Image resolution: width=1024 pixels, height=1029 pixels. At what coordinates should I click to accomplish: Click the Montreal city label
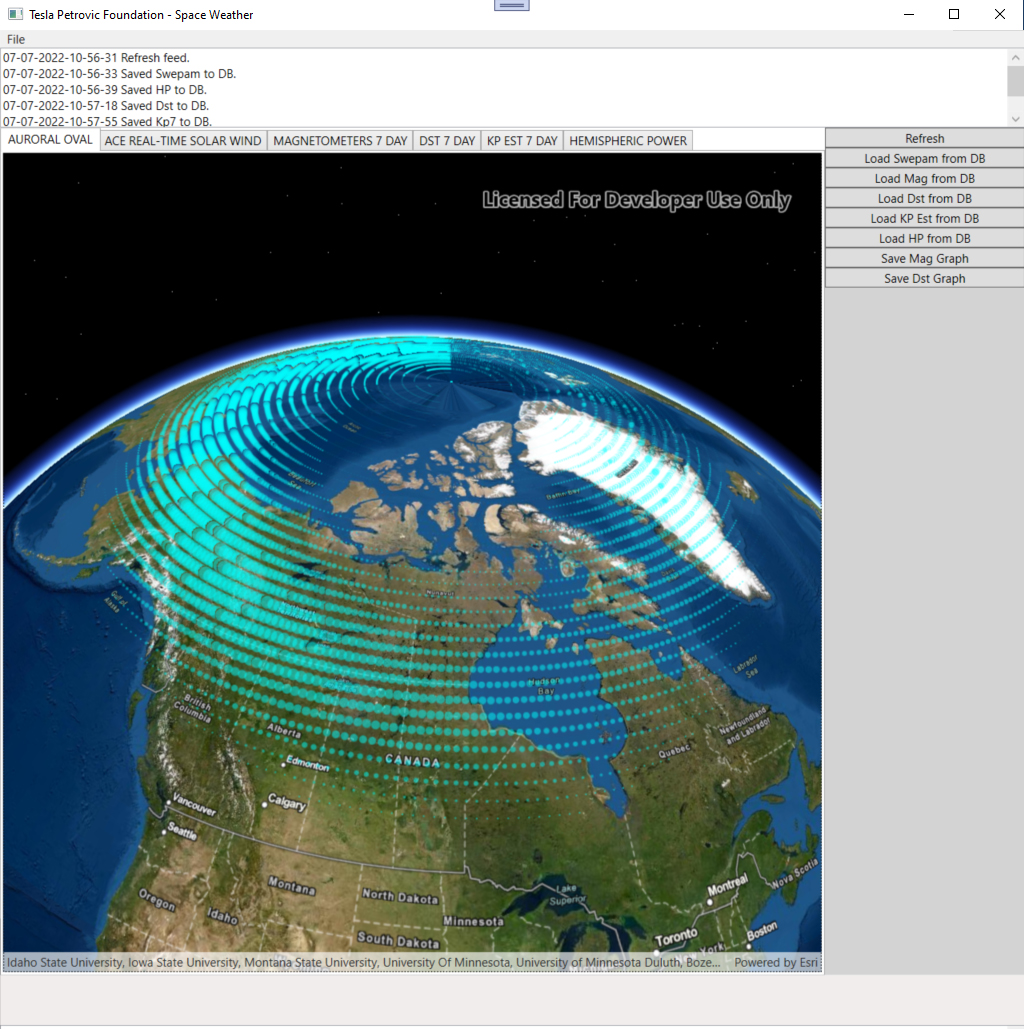click(727, 886)
